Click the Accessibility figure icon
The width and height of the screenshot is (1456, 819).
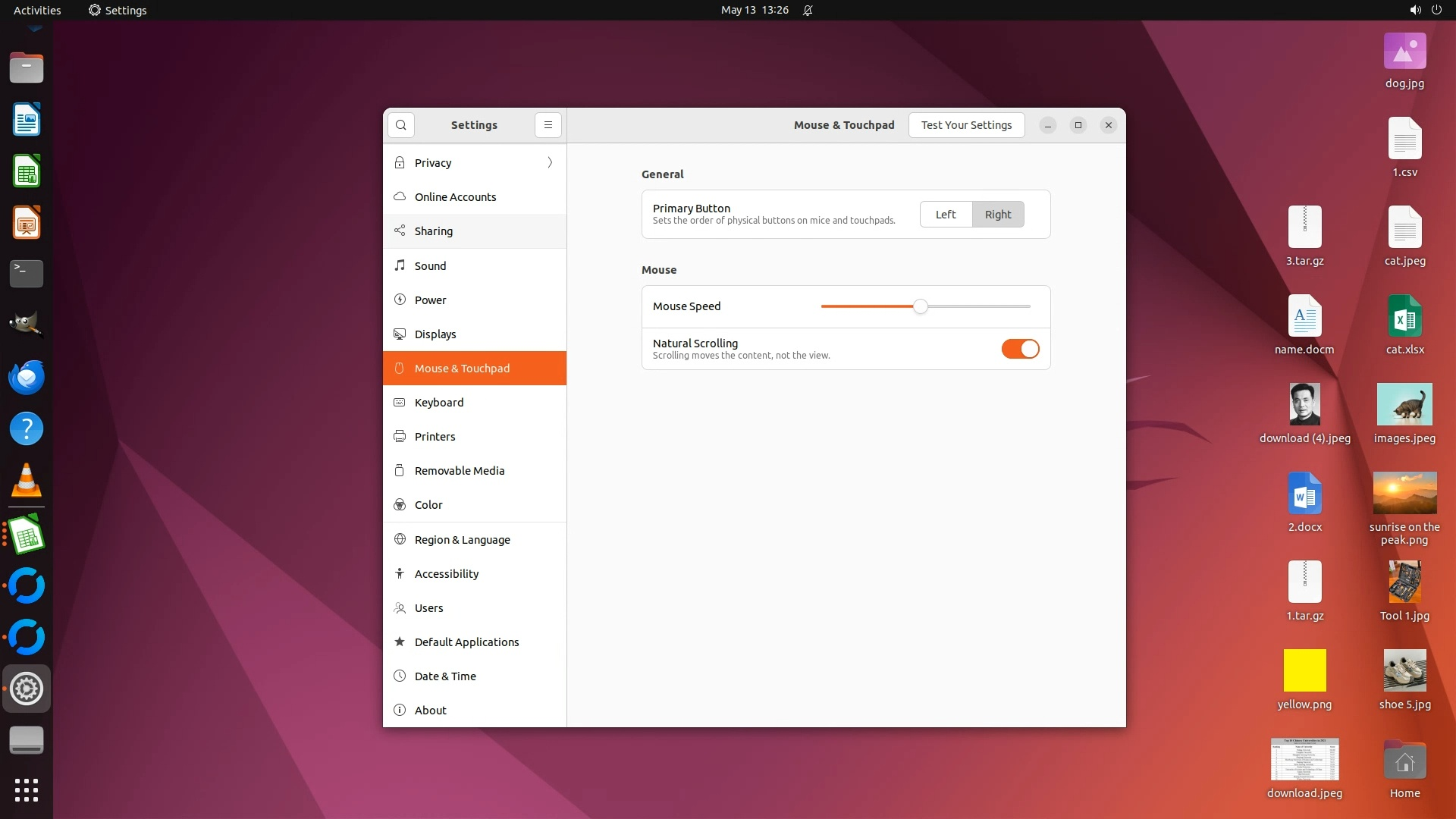400,574
